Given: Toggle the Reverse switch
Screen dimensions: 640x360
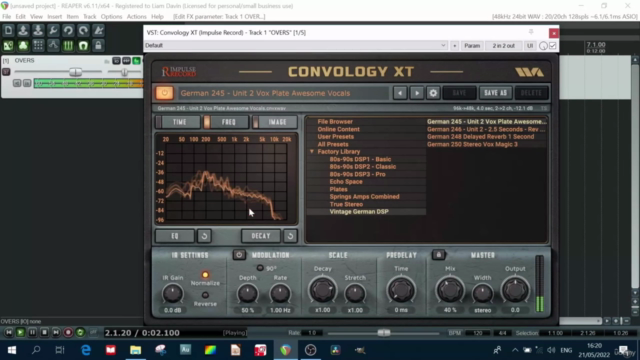Looking at the screenshot, I should click(x=205, y=295).
